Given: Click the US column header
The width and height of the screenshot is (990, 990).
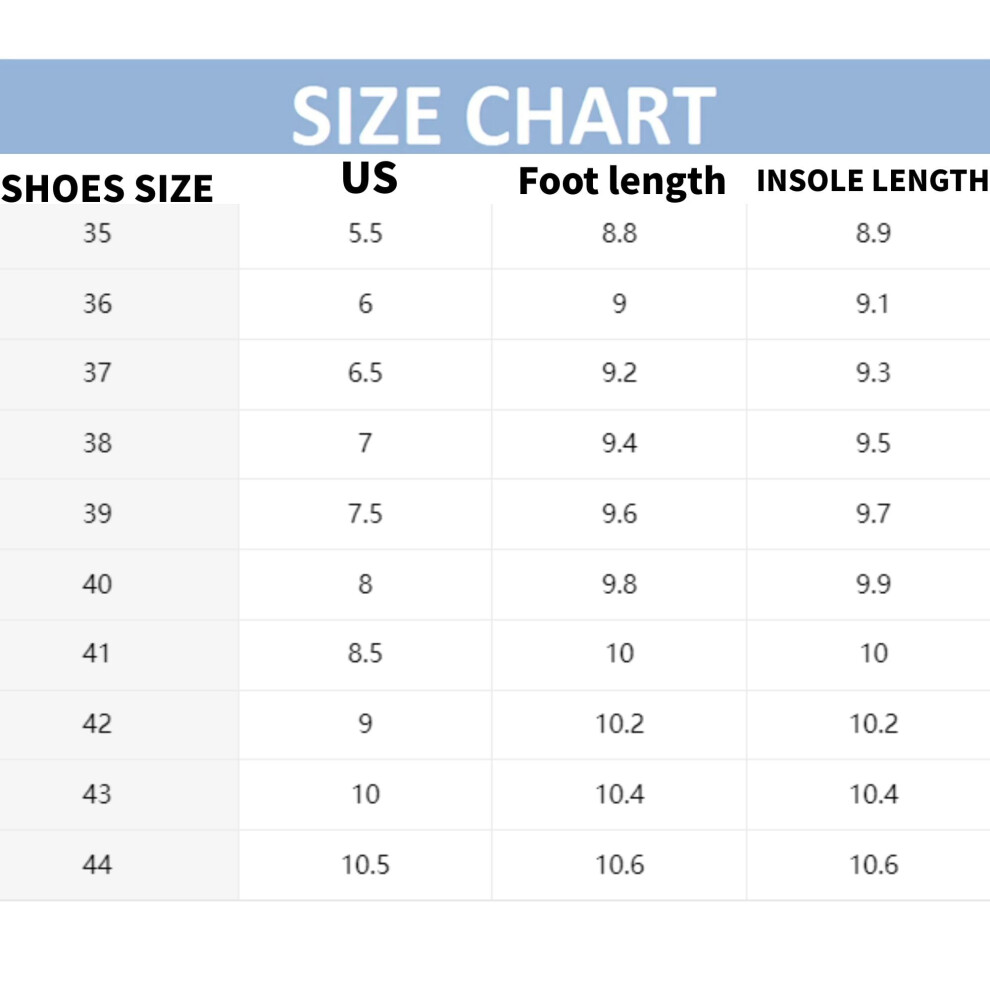Looking at the screenshot, I should (x=369, y=177).
